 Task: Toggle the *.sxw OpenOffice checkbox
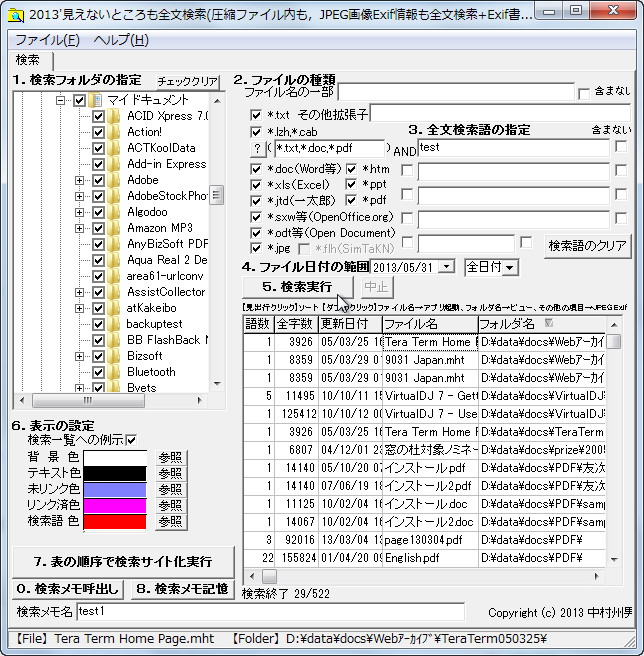(256, 217)
